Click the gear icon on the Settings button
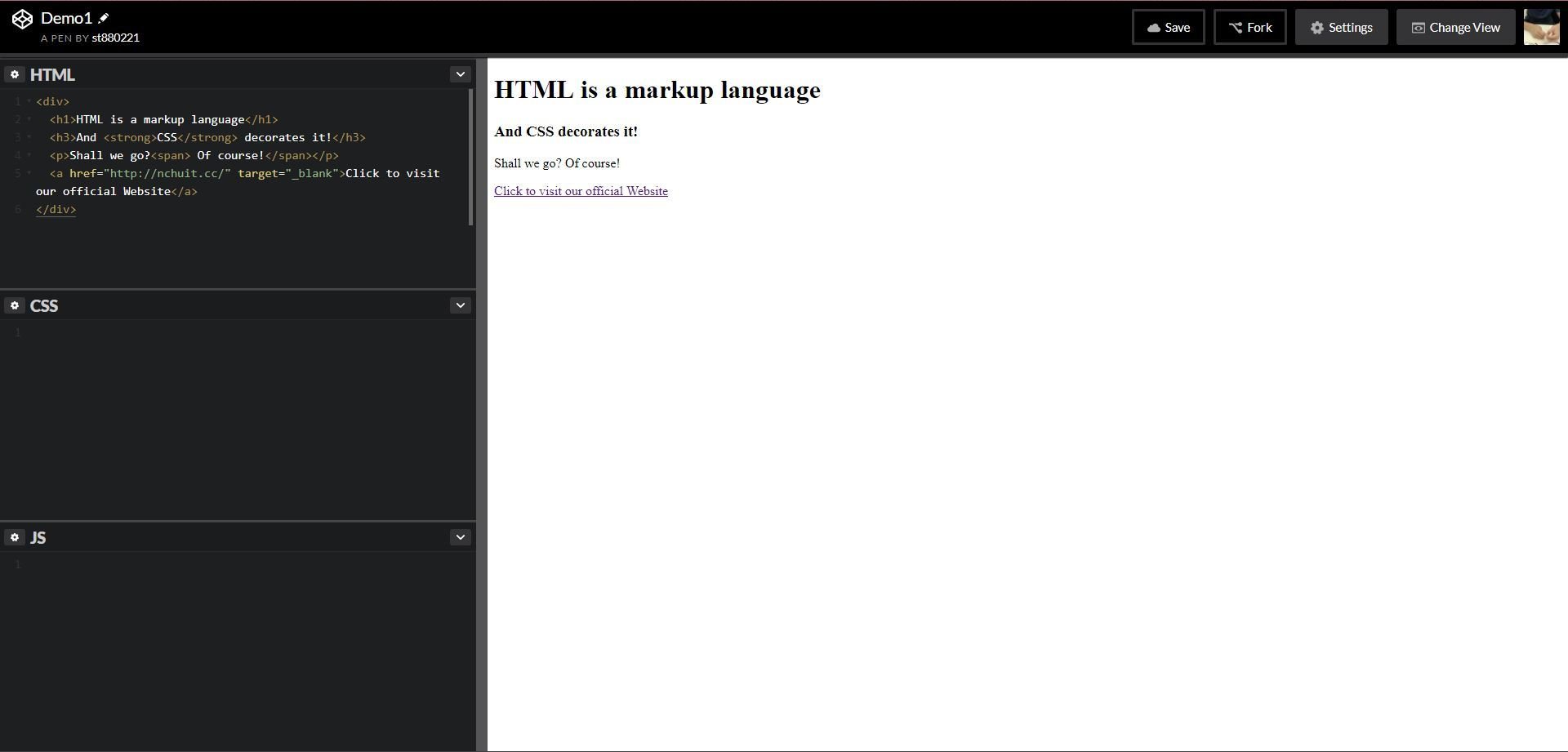 pos(1316,27)
